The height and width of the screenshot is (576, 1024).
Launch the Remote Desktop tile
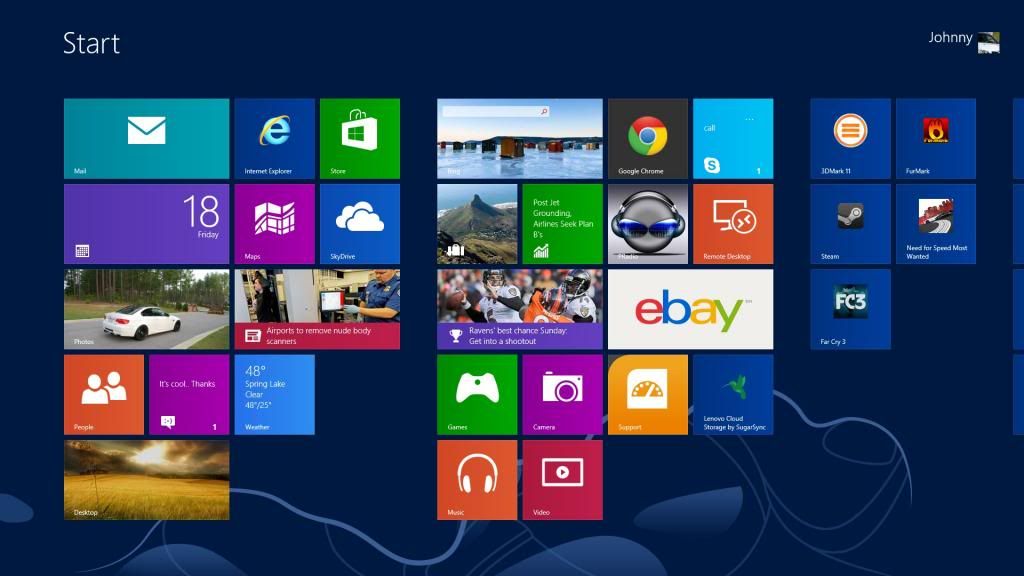point(733,224)
